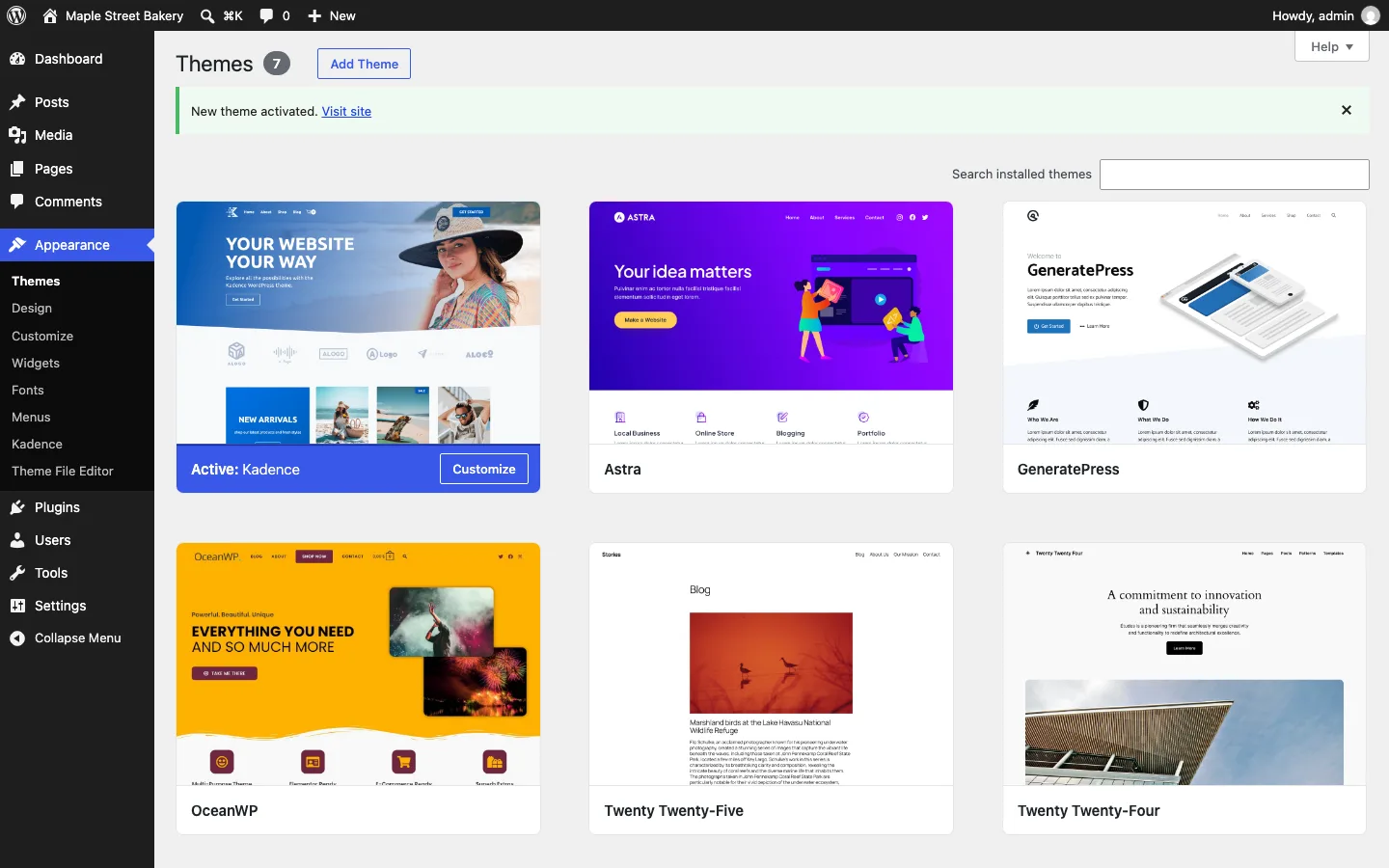Open the Dashboard menu

(77, 59)
